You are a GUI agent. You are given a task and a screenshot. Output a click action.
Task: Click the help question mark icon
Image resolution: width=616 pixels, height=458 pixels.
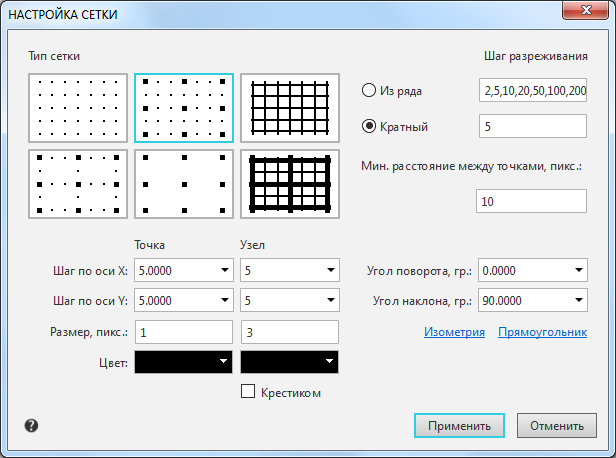pos(32,426)
